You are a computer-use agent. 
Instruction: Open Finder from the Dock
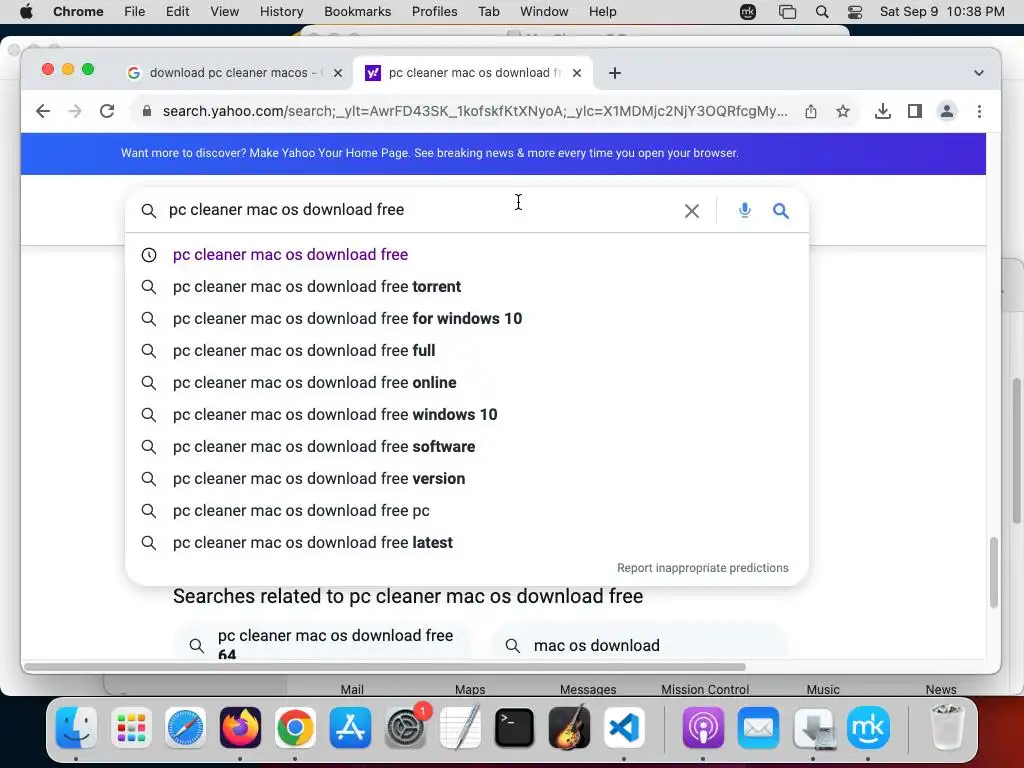click(76, 728)
